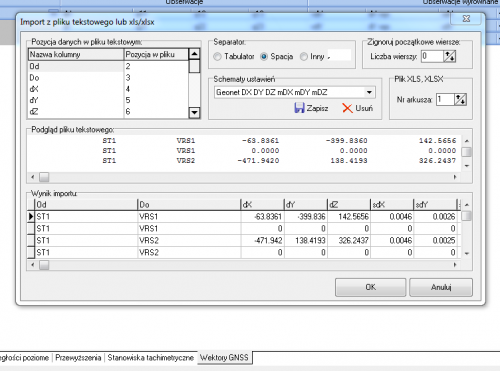This screenshot has height=371, width=500.
Task: Click the -63.8361 cell in results
Action: click(x=262, y=217)
